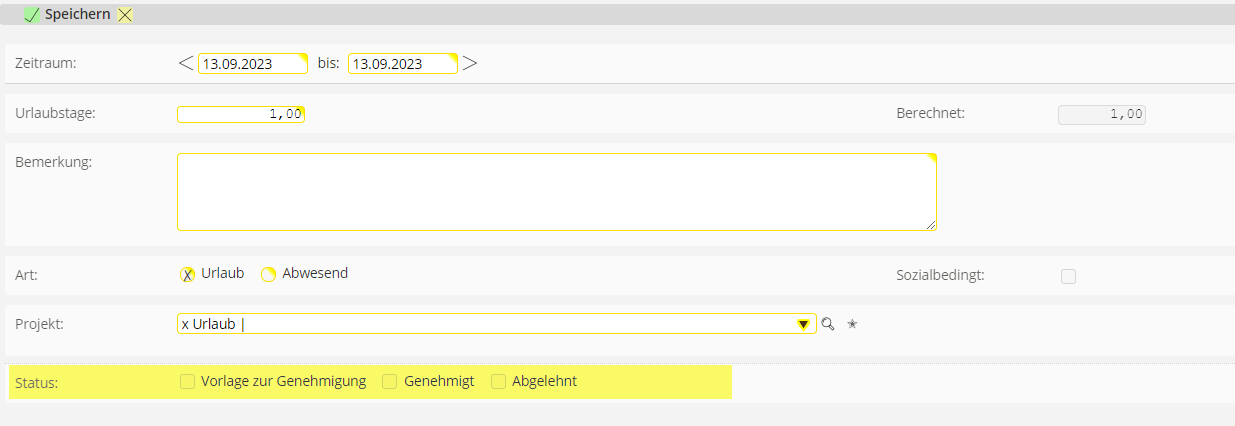Click the Speichern button label
Screen dimensions: 1235x426
coord(77,15)
